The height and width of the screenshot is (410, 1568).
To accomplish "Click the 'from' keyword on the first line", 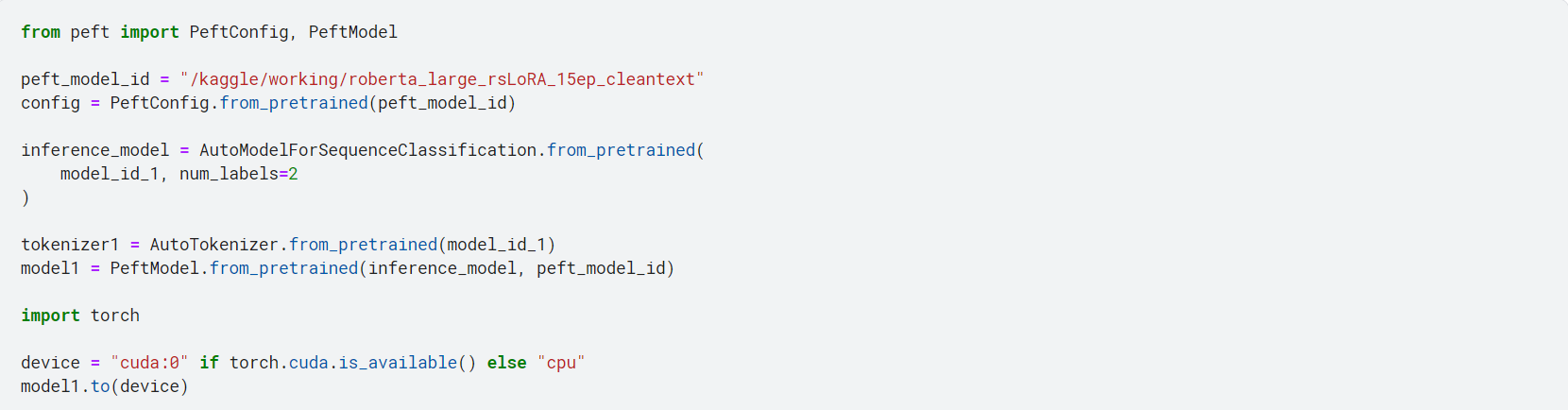I will (x=41, y=32).
